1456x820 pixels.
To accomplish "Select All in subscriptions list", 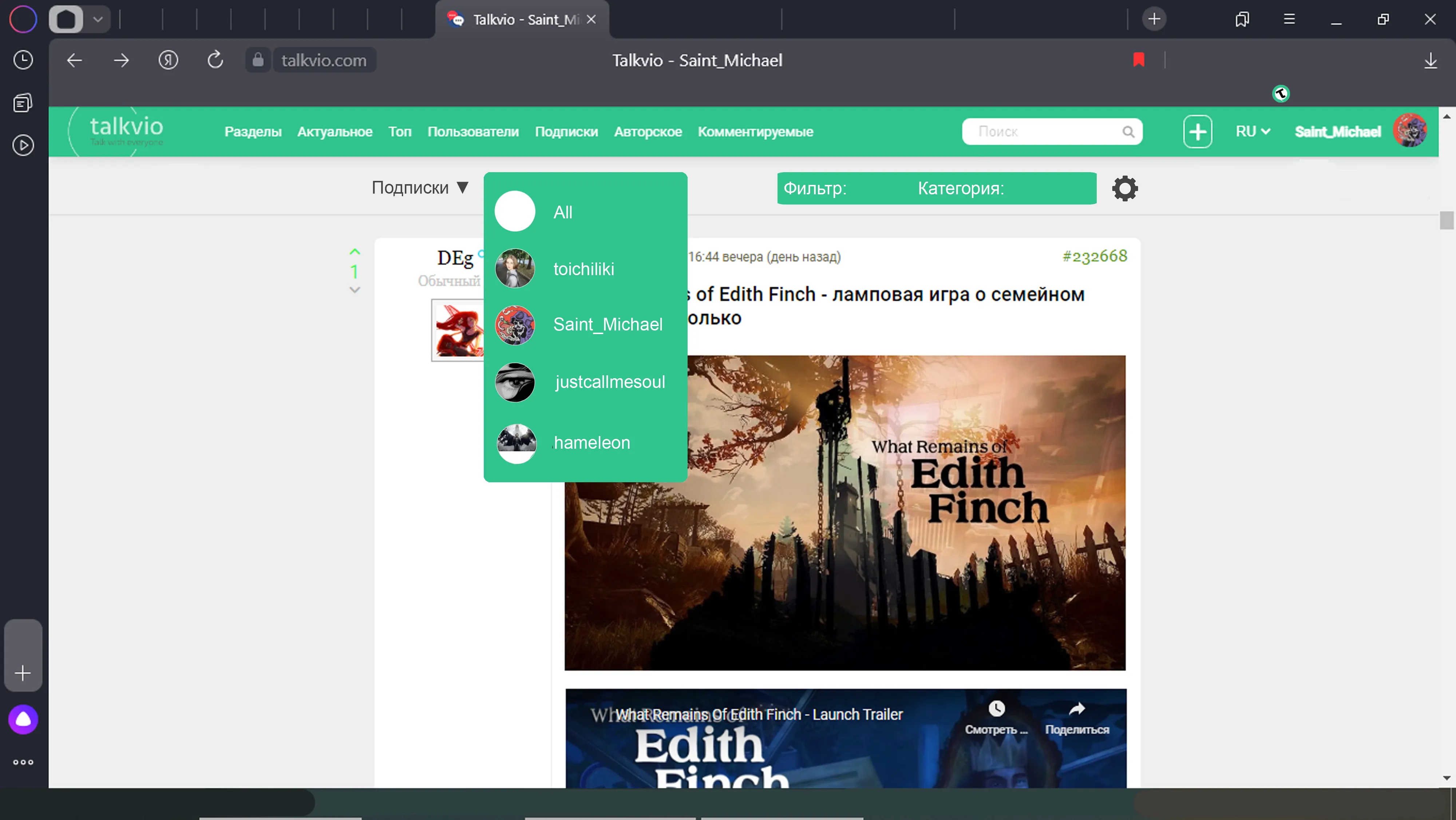I will tap(586, 212).
